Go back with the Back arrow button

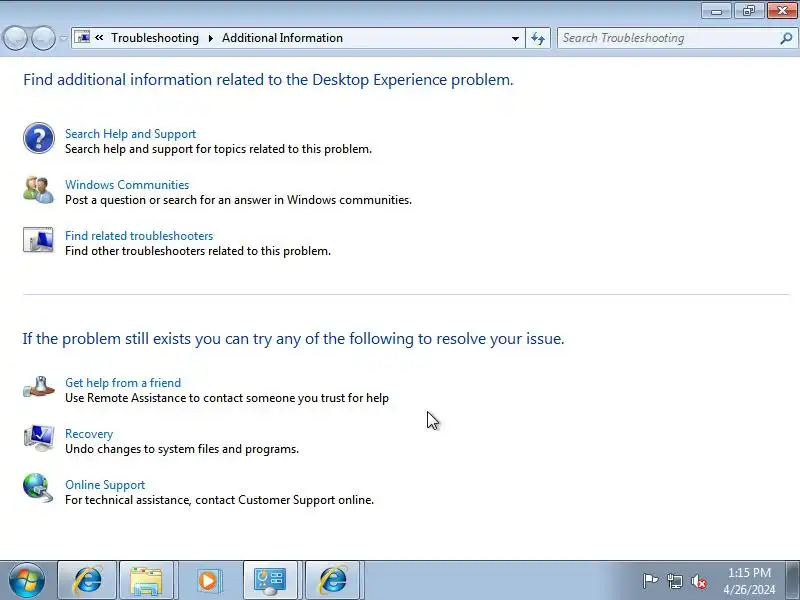click(15, 38)
